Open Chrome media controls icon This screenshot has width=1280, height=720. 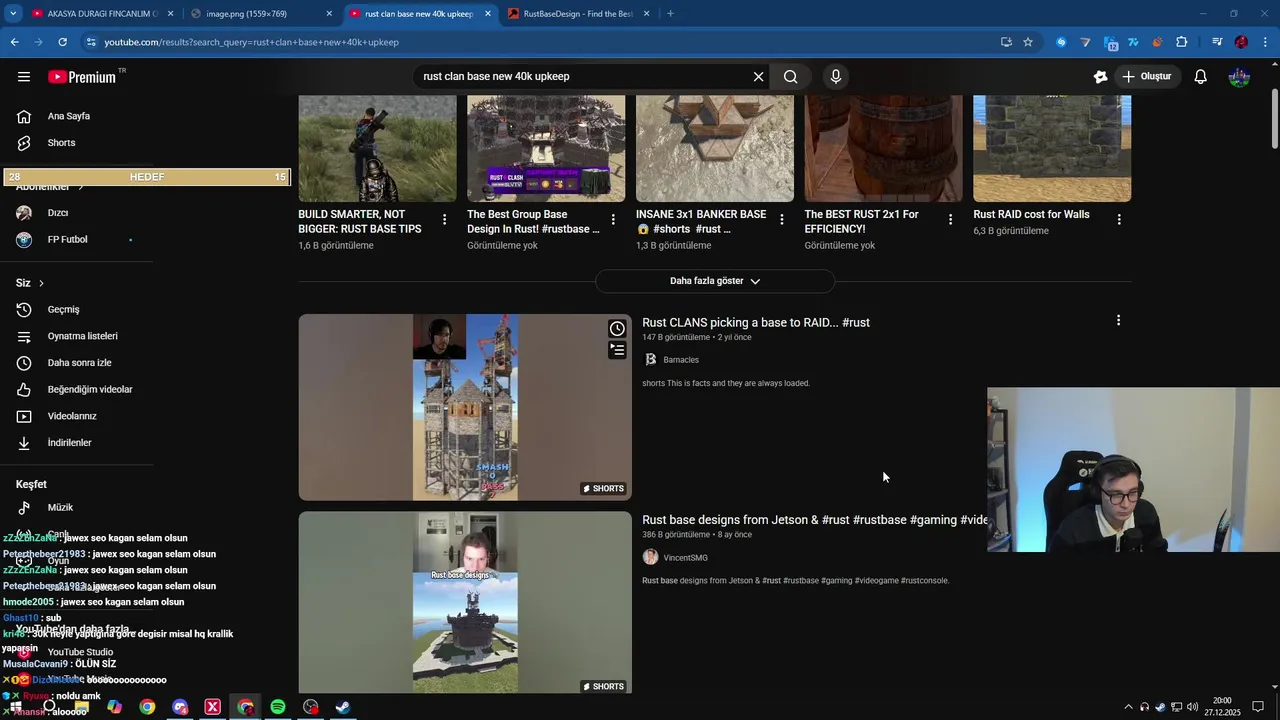pos(1216,42)
